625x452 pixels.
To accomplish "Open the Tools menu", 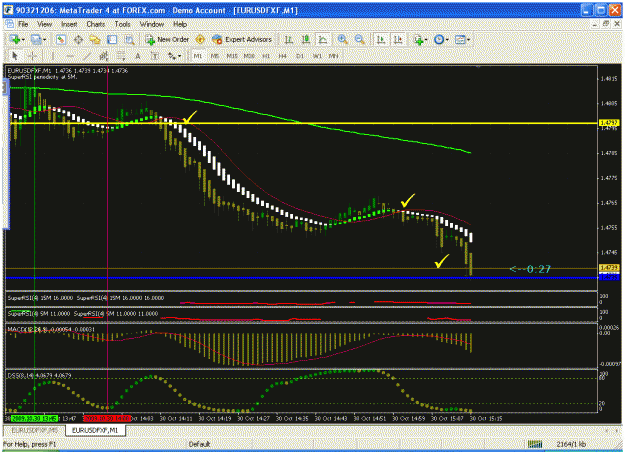I will tap(122, 24).
